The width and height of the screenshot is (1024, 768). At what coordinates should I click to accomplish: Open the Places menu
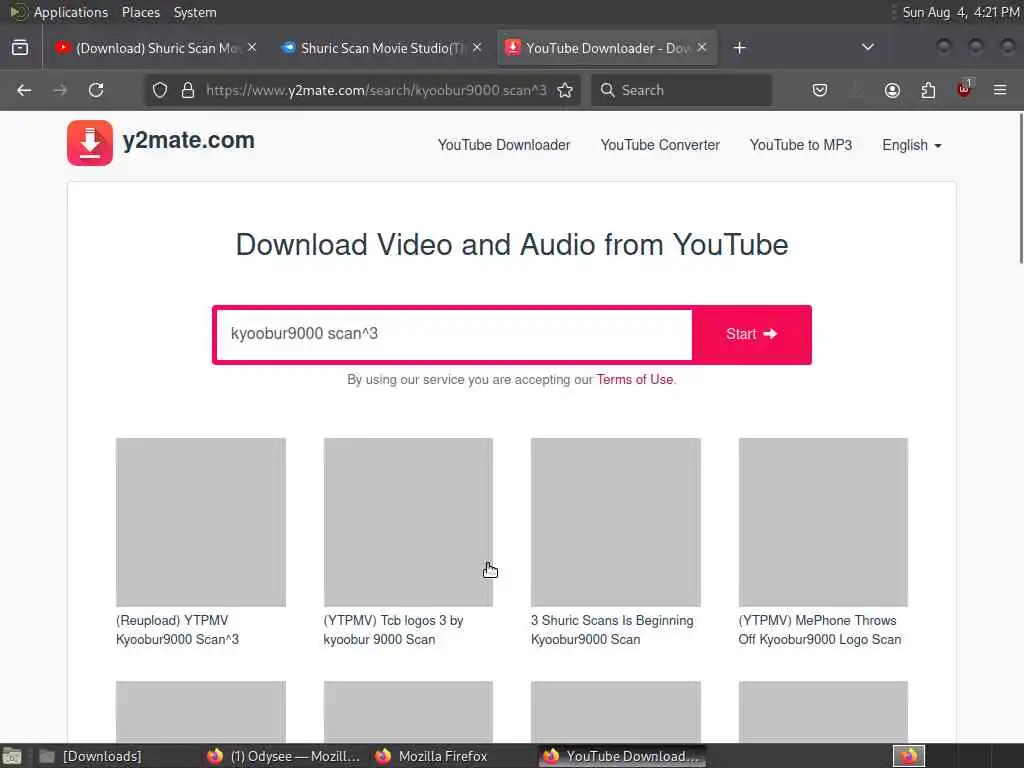pyautogui.click(x=140, y=12)
